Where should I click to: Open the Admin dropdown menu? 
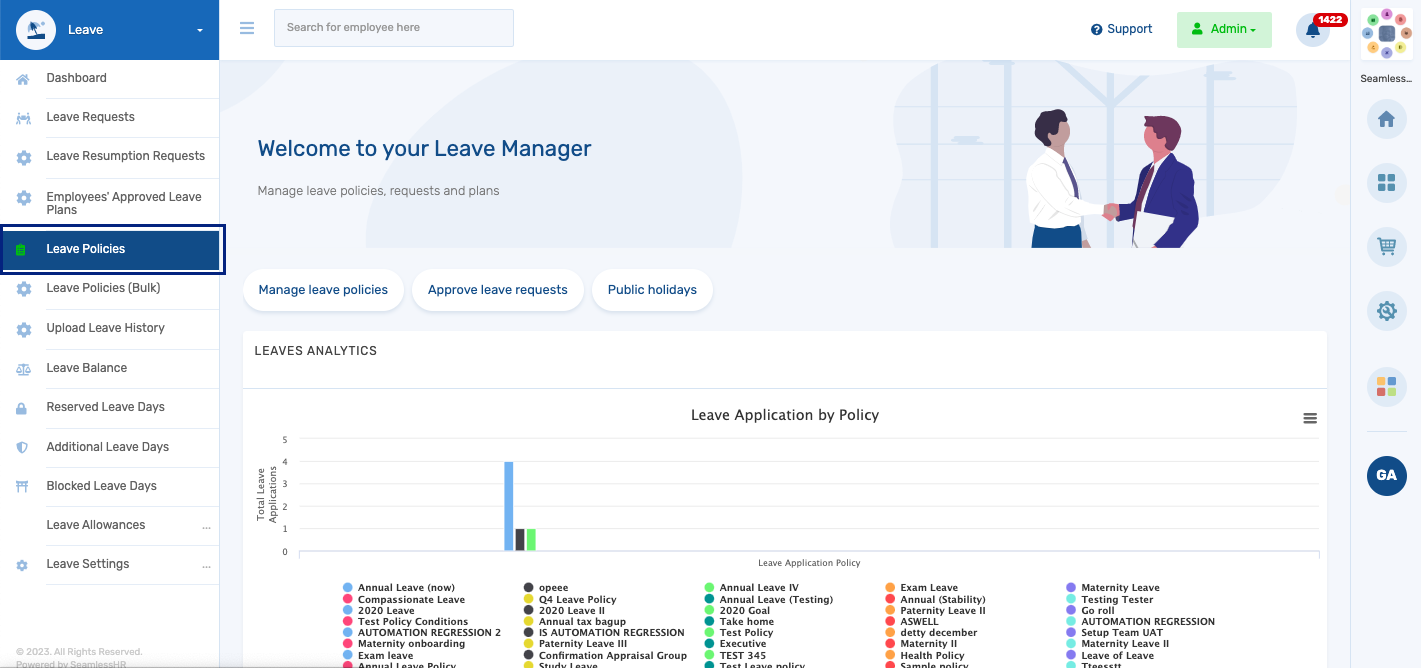[x=1224, y=29]
